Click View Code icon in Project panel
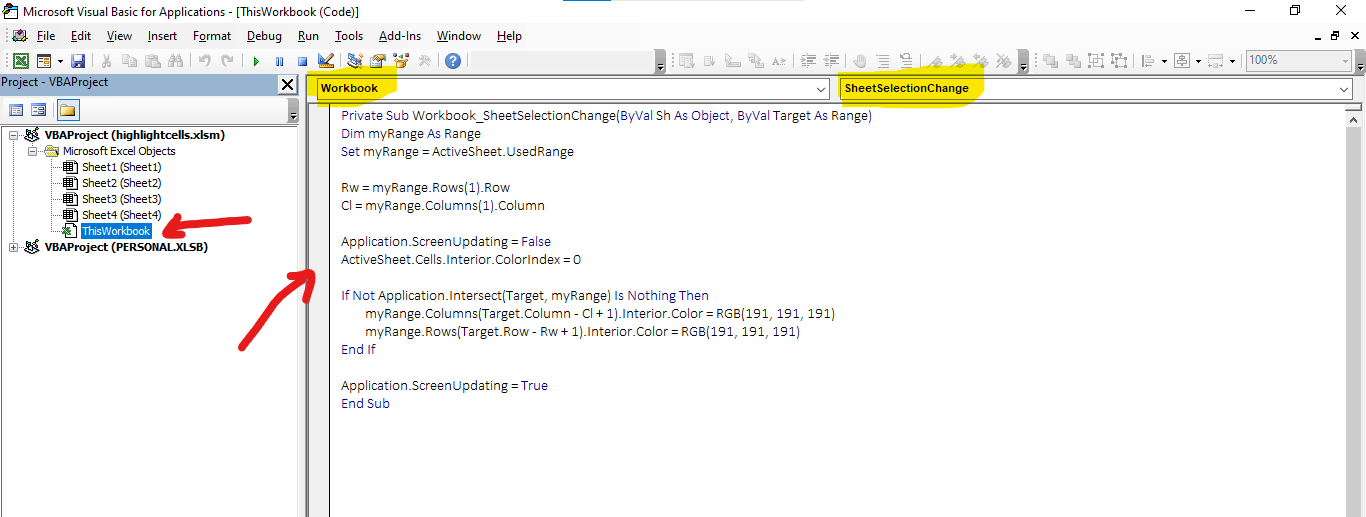The height and width of the screenshot is (517, 1366). tap(17, 110)
